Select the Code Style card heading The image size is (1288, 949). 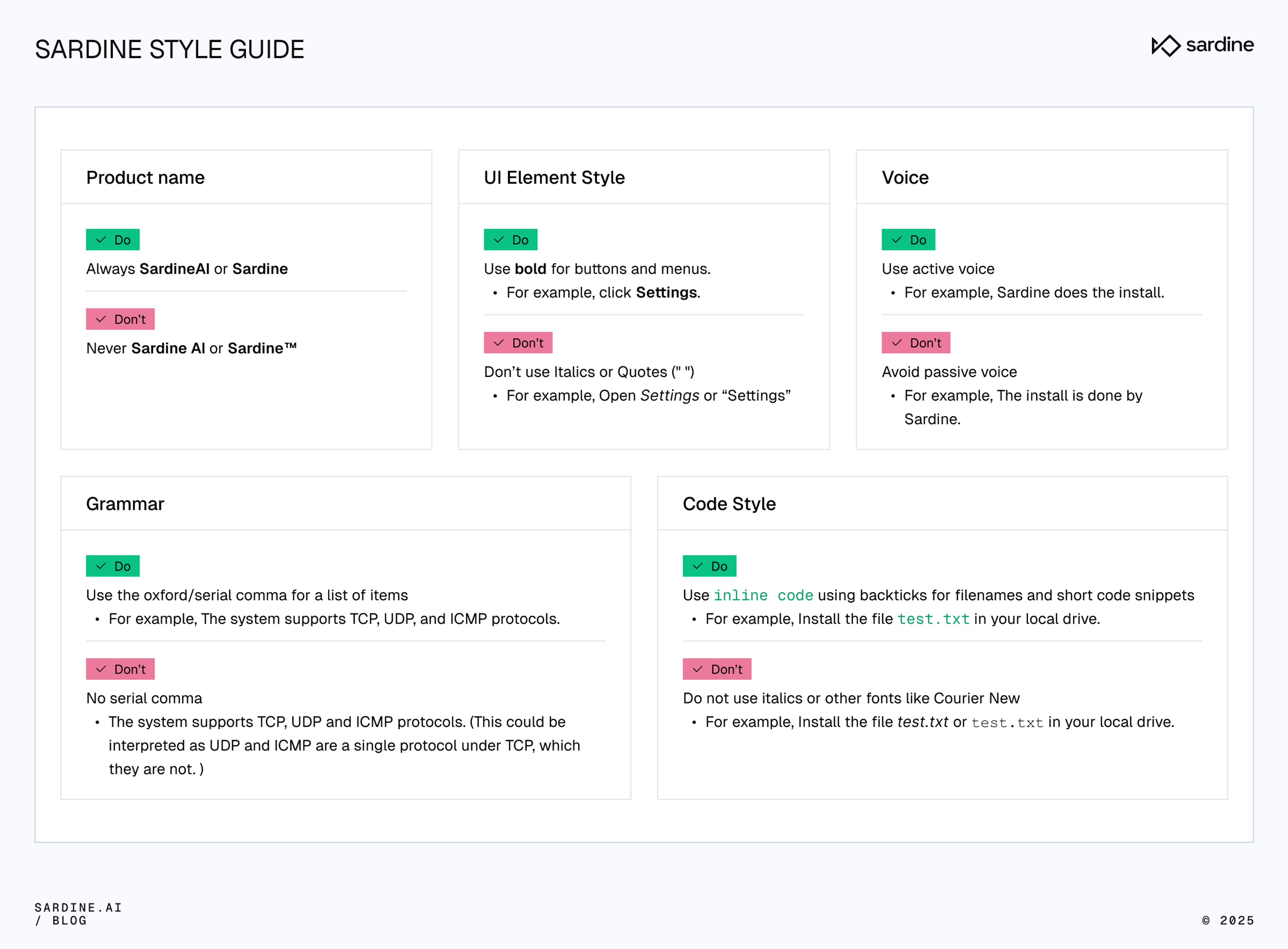pyautogui.click(x=729, y=504)
